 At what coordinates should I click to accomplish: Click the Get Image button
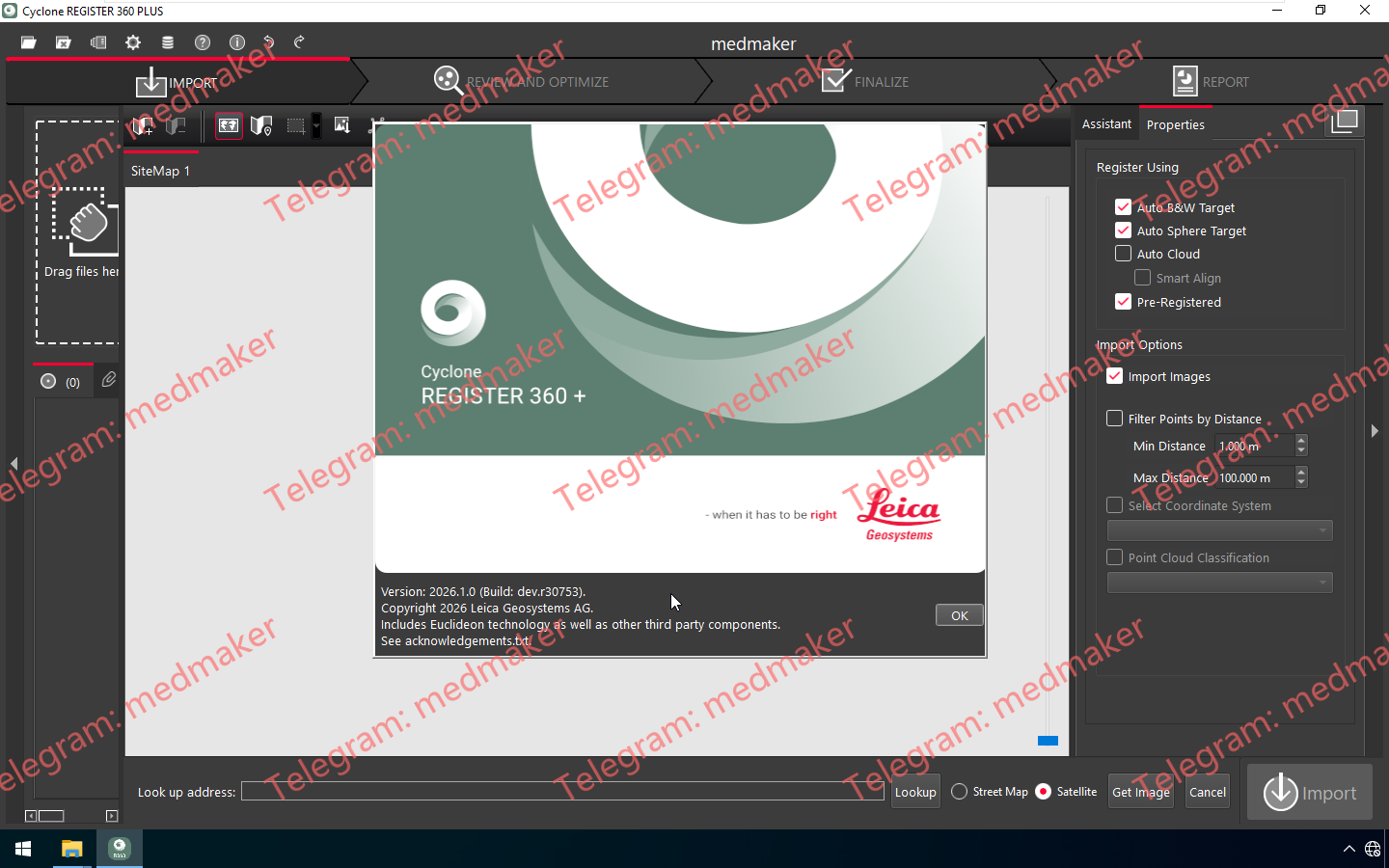[1141, 792]
